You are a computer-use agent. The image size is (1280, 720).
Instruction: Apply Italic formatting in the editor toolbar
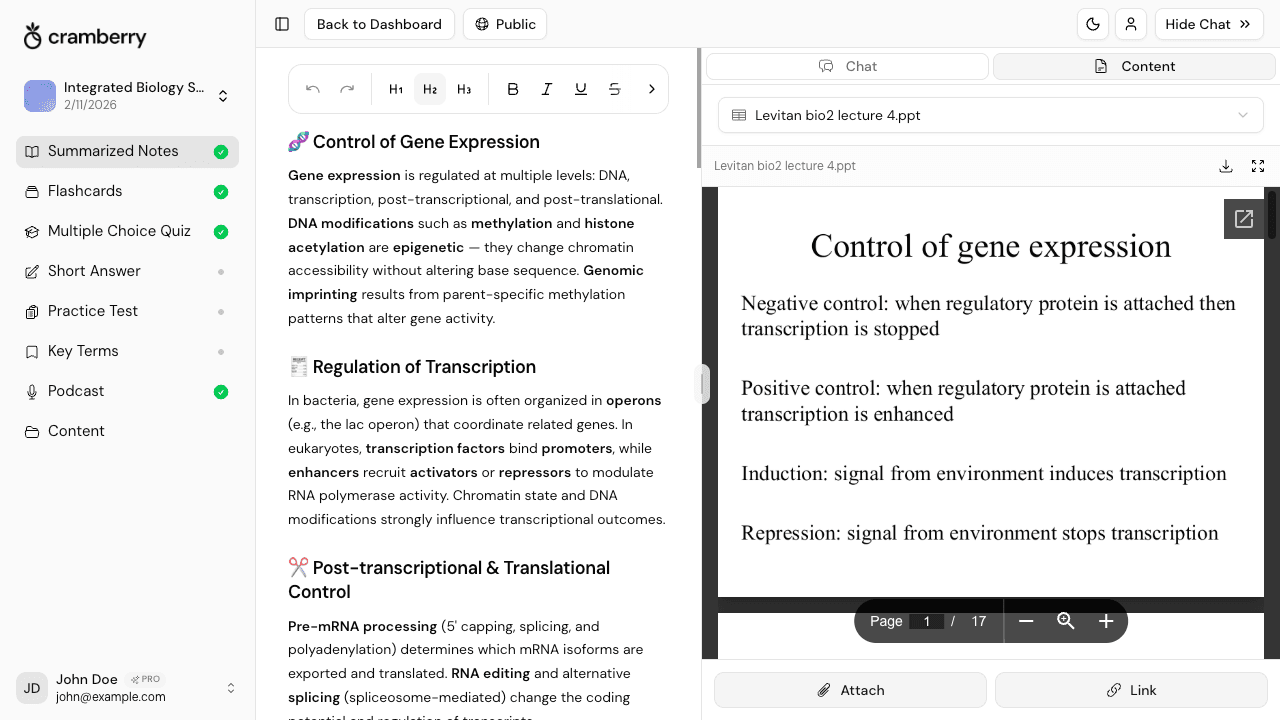pyautogui.click(x=547, y=89)
